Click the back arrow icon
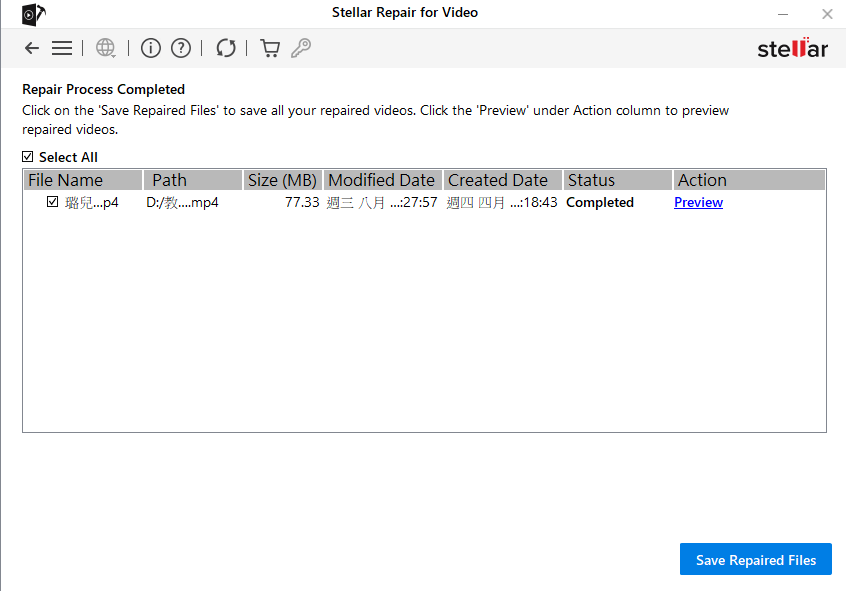This screenshot has width=846, height=591. click(32, 48)
